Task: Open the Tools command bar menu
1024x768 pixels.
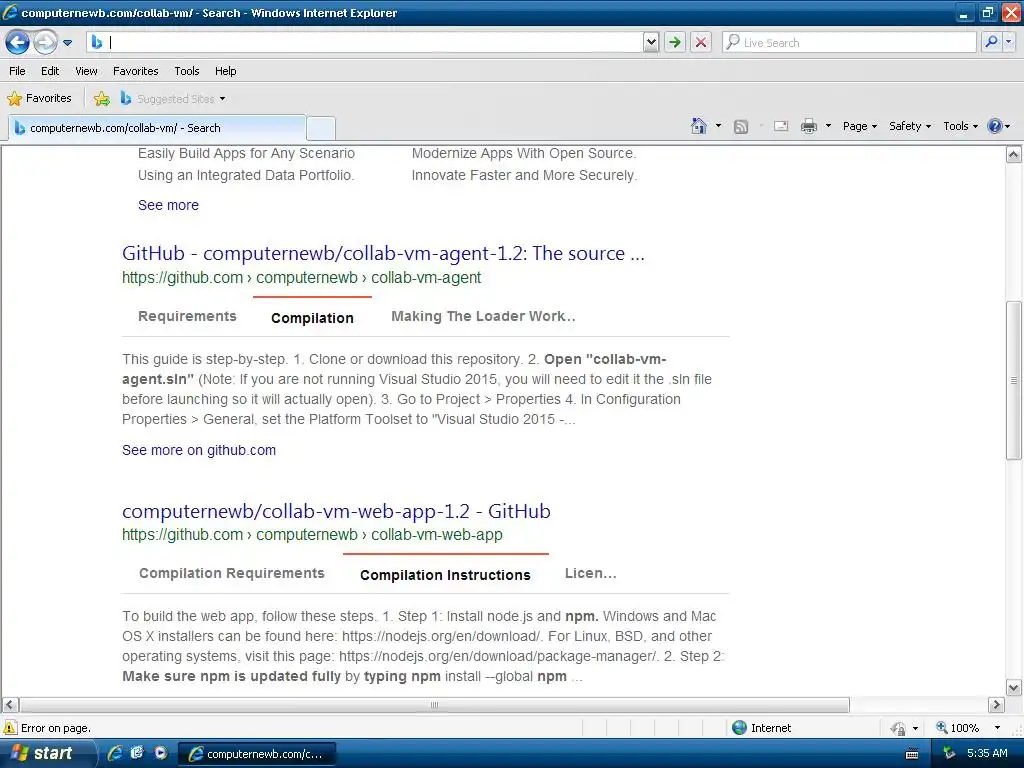Action: (960, 126)
